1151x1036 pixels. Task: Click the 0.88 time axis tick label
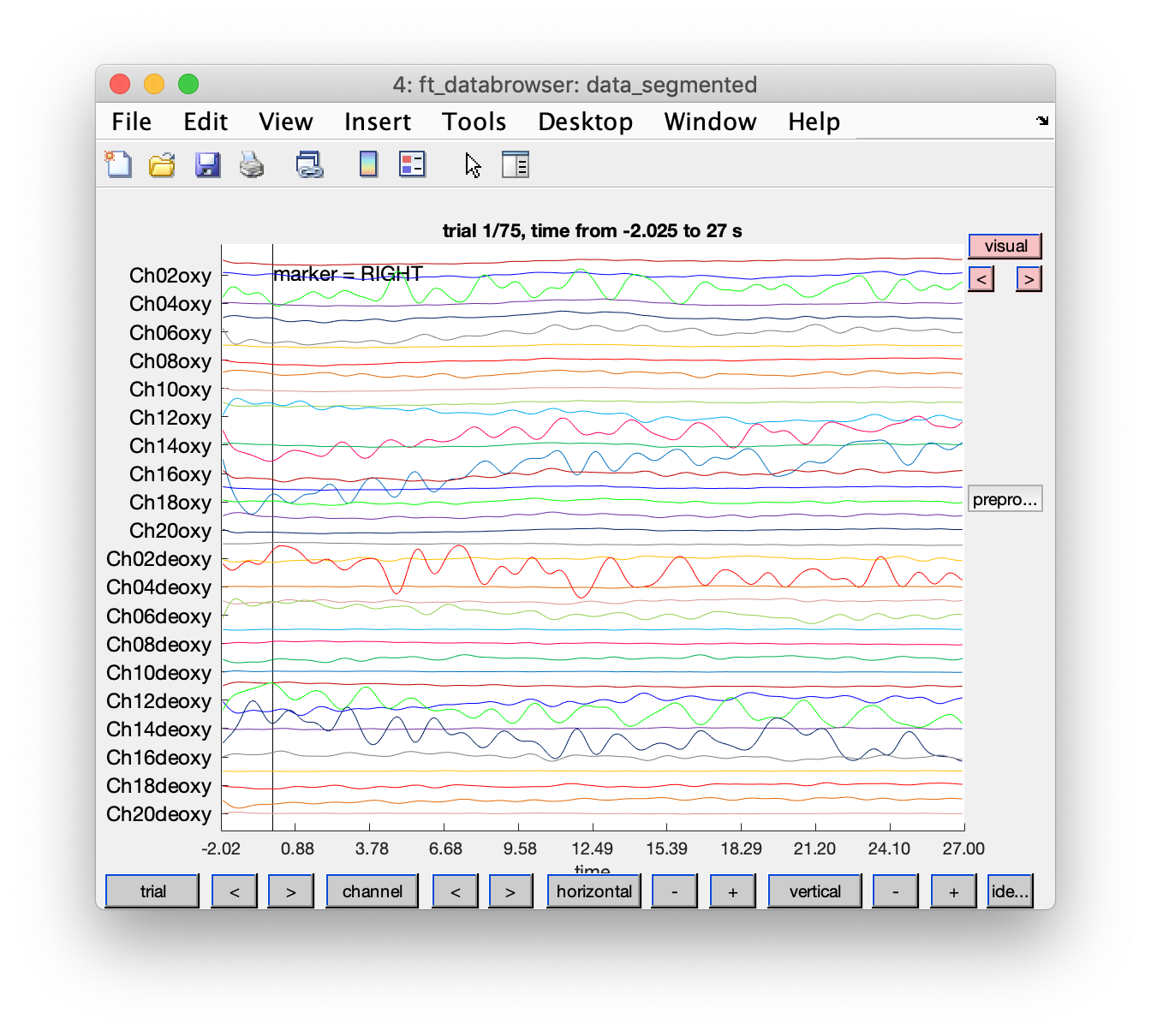click(x=297, y=848)
